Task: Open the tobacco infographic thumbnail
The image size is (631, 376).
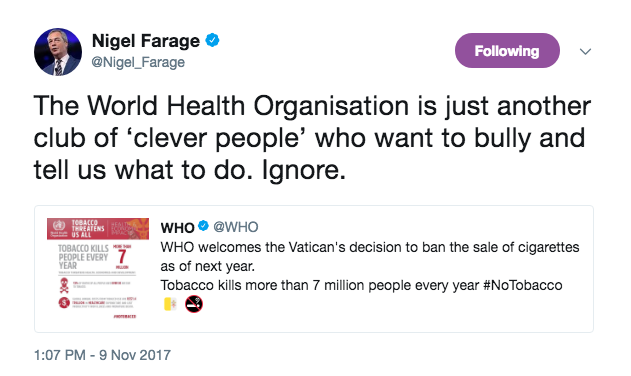Action: pyautogui.click(x=98, y=269)
